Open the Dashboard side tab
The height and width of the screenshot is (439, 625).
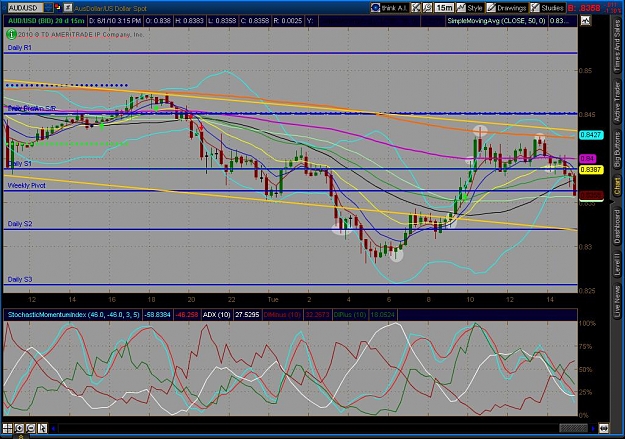(x=617, y=226)
